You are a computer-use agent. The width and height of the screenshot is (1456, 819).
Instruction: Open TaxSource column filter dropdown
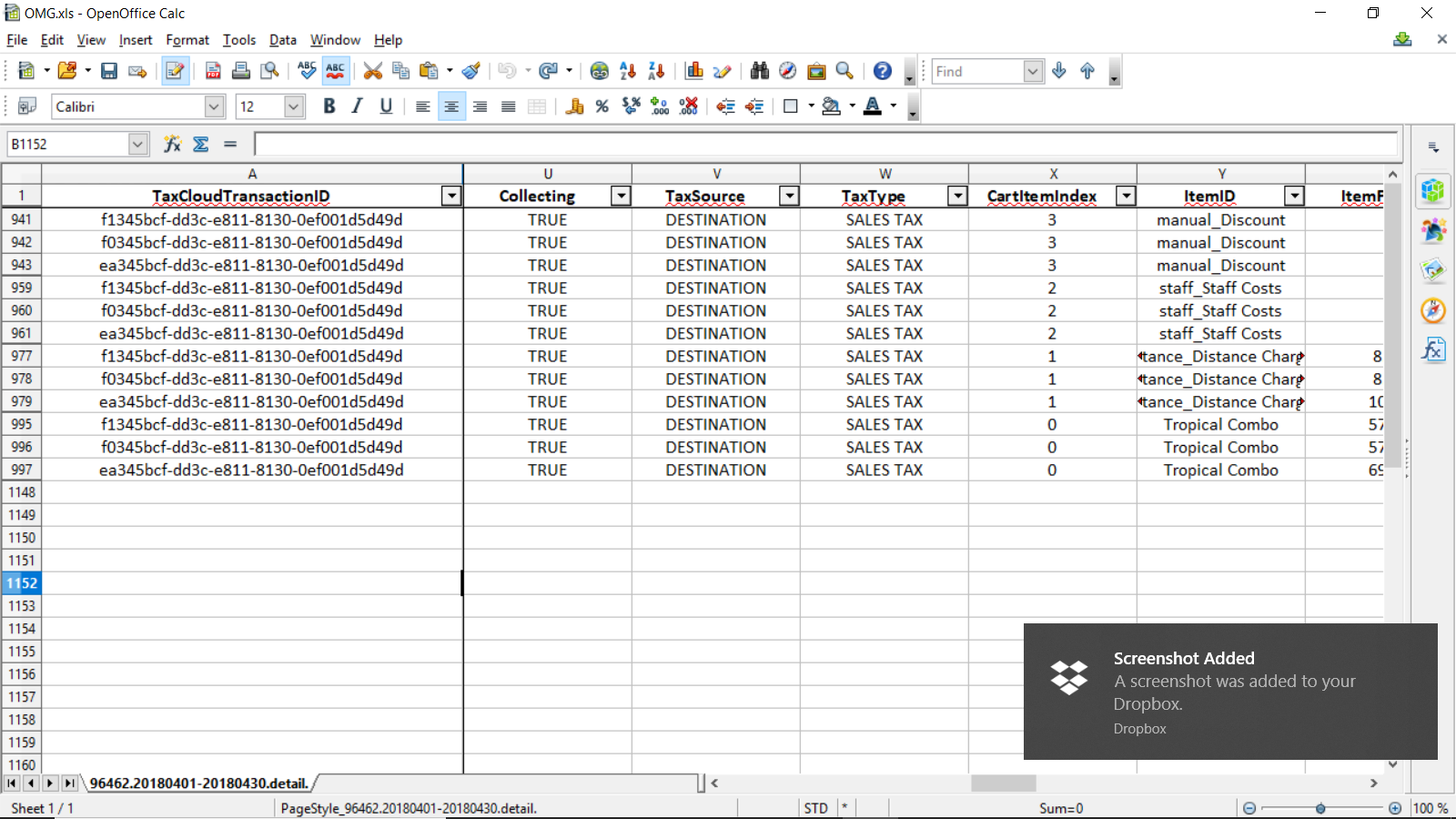click(789, 196)
